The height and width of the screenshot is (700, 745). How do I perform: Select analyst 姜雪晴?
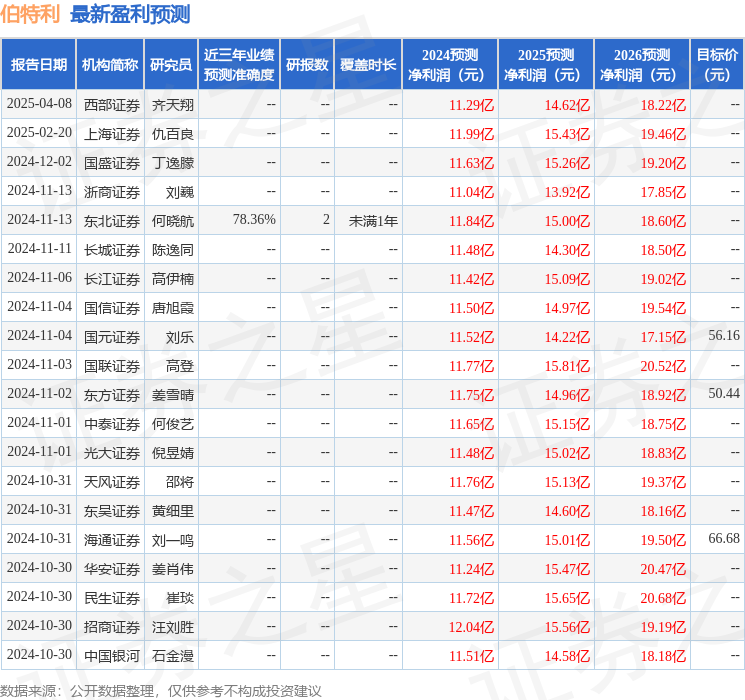coord(172,395)
